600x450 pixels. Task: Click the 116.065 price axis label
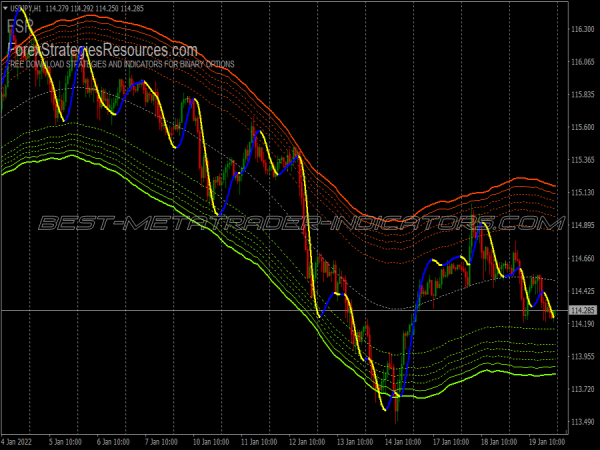point(582,62)
